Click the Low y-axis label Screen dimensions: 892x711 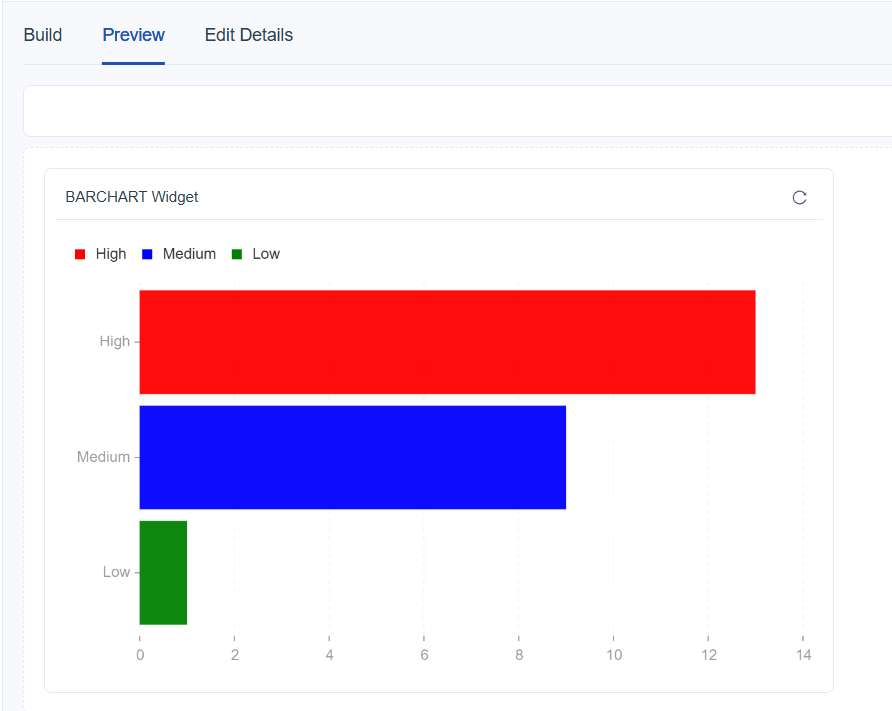pyautogui.click(x=116, y=572)
